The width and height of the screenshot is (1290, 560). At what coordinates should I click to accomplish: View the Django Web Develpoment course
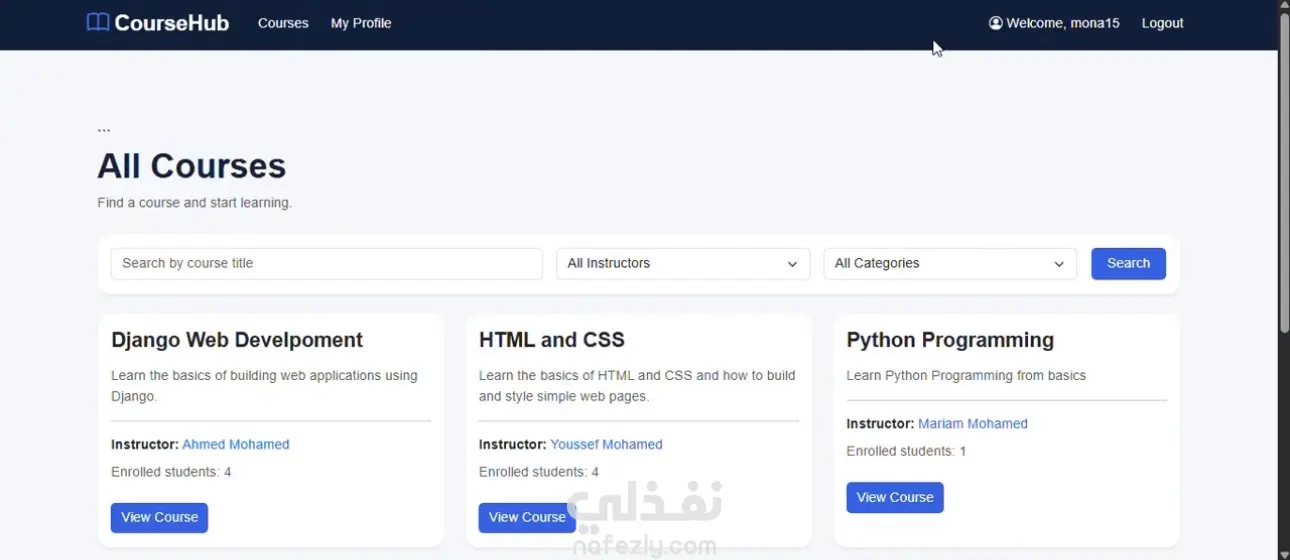tap(159, 517)
